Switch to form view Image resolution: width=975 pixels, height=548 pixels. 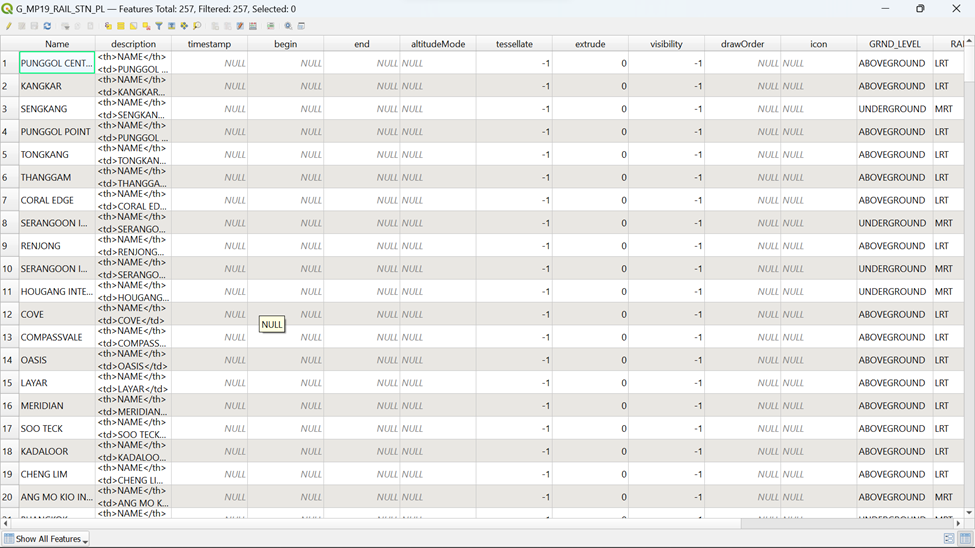[948, 539]
